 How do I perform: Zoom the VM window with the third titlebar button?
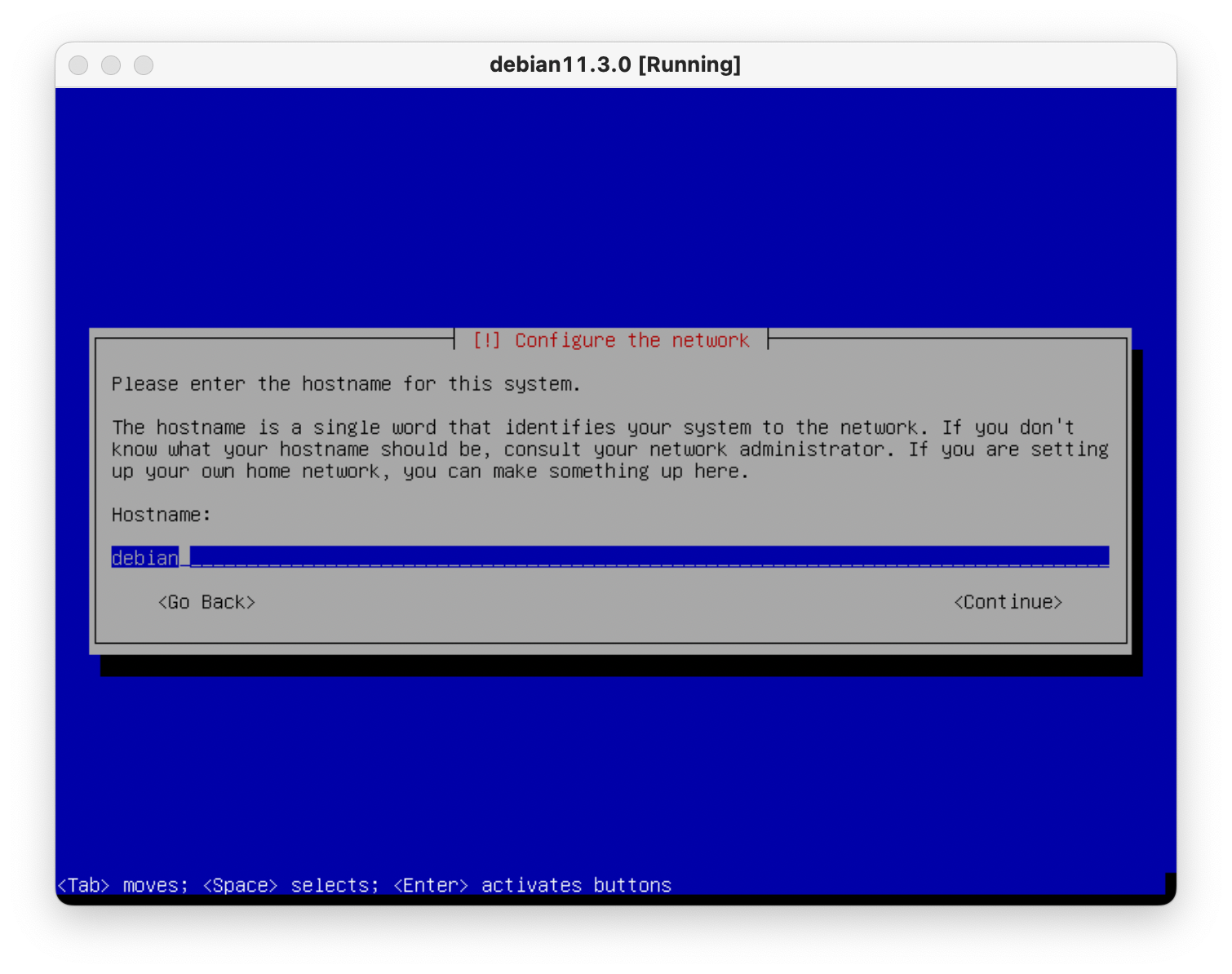tap(144, 65)
